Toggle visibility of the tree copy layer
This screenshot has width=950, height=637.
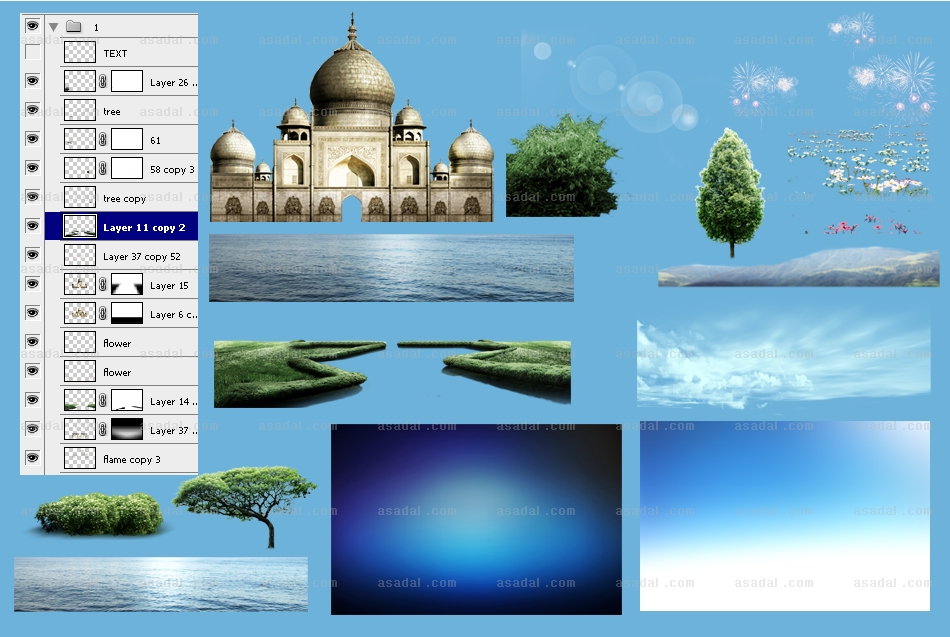click(32, 198)
